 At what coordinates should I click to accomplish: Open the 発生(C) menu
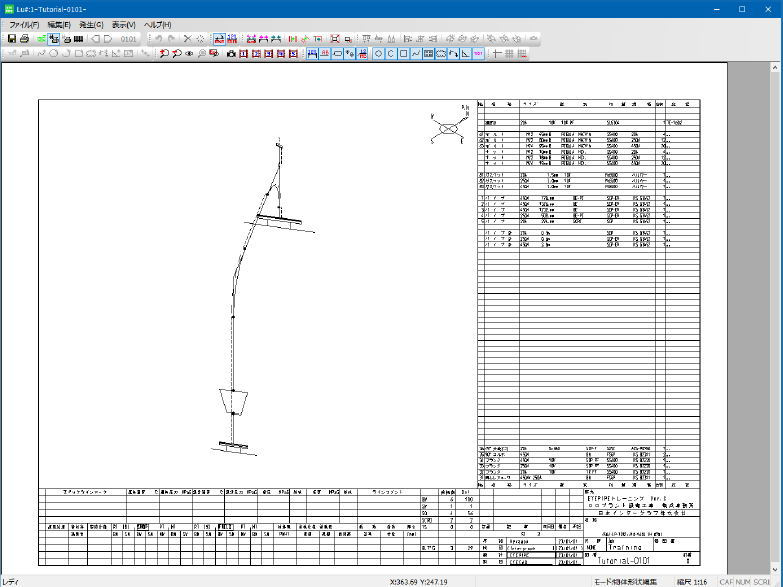pos(91,24)
